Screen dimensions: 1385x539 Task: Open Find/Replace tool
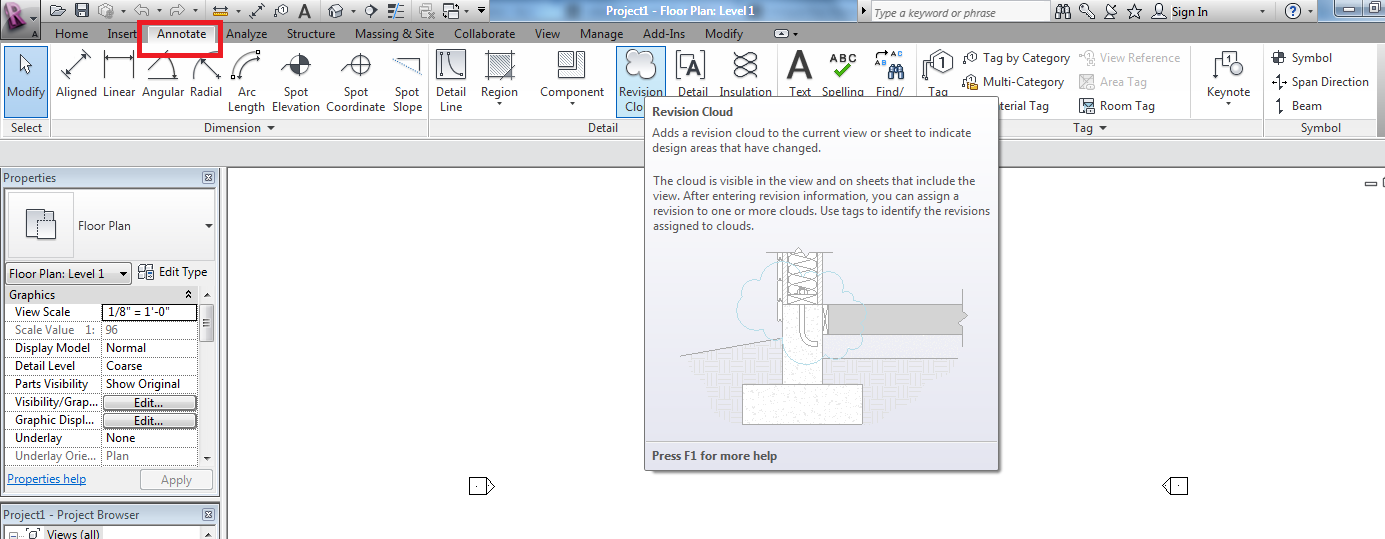click(889, 73)
